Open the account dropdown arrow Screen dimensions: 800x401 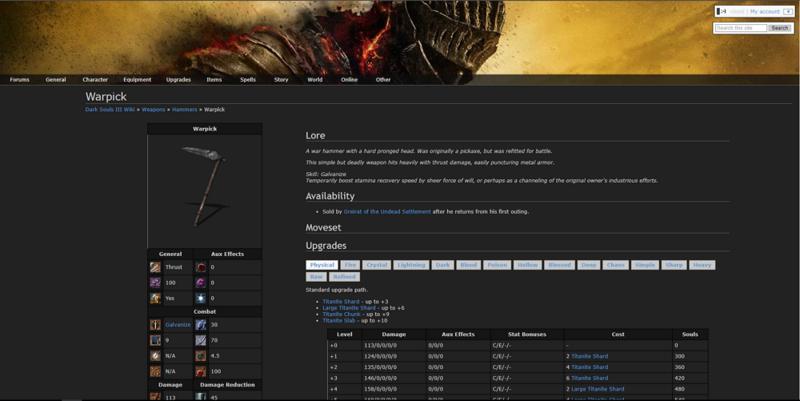(788, 11)
